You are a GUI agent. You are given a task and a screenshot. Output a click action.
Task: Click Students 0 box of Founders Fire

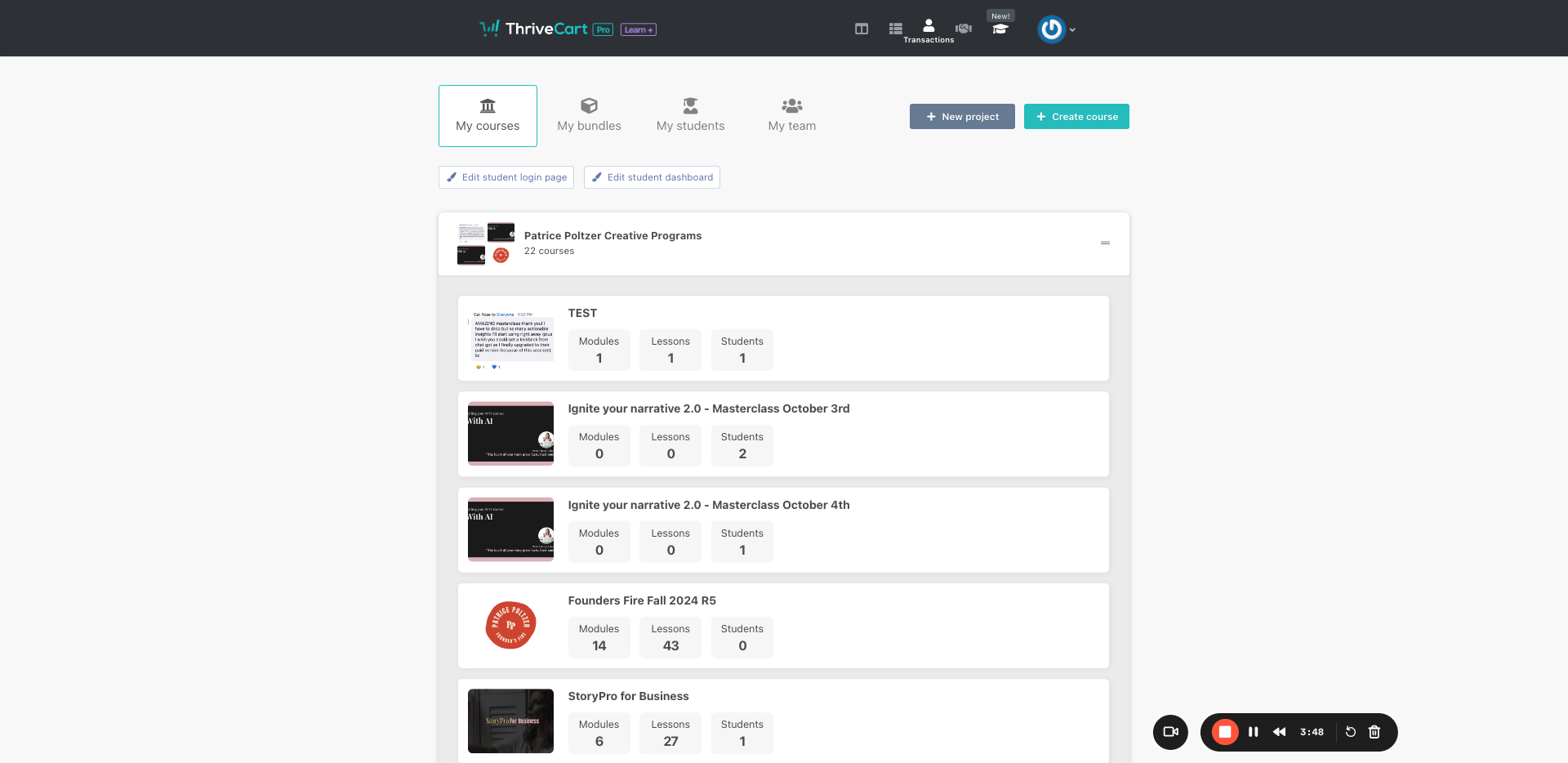click(x=742, y=637)
